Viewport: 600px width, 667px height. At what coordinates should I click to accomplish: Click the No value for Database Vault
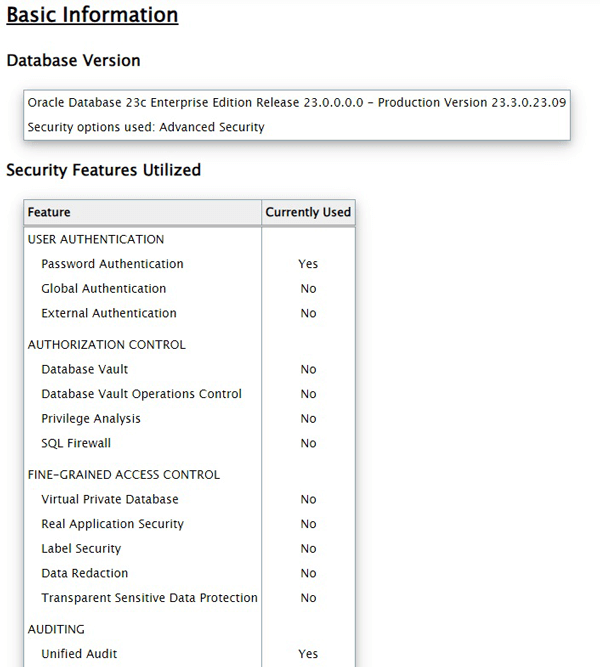308,369
